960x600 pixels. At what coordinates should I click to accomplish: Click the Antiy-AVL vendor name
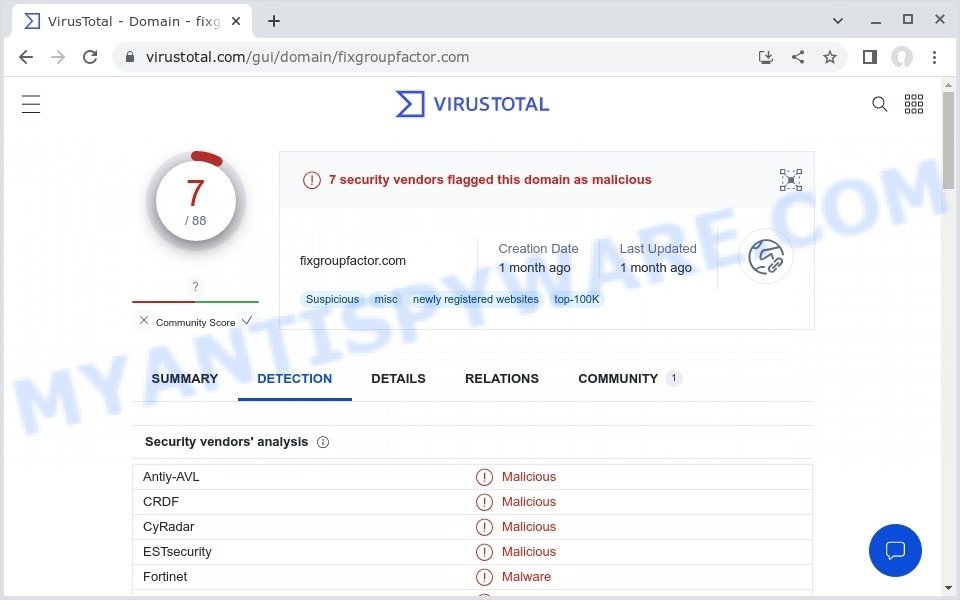click(x=171, y=477)
